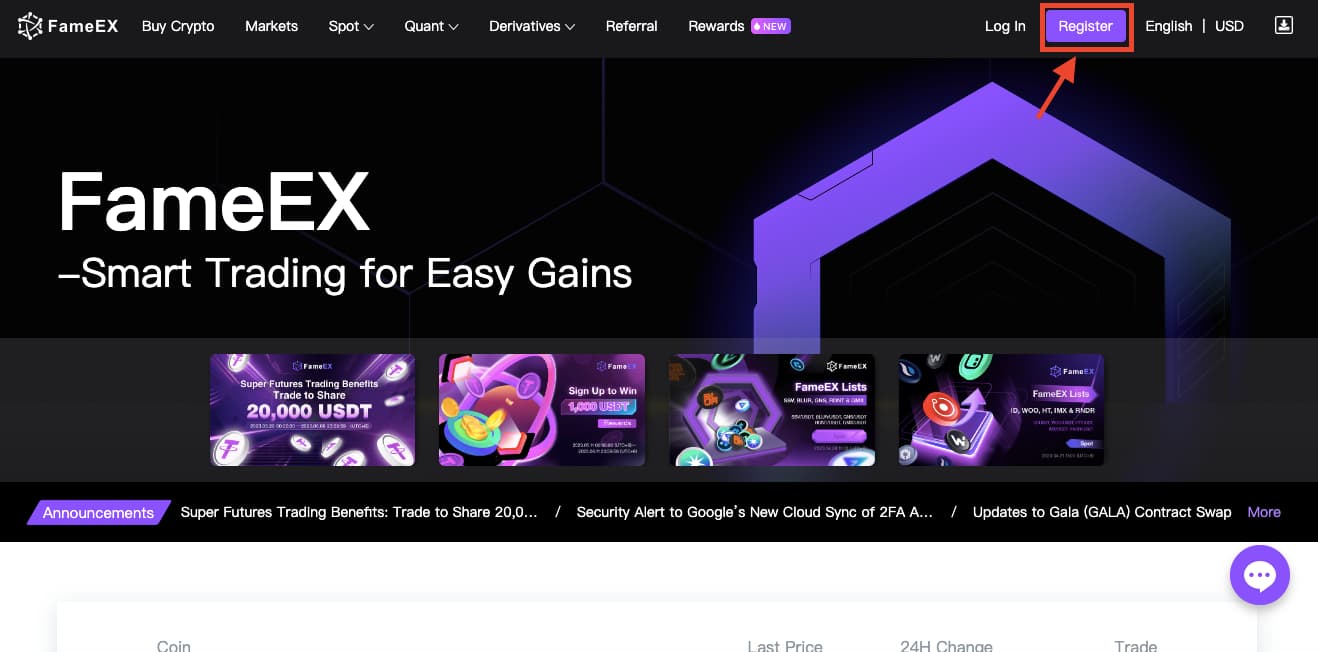Open the 20,000 USDT futures banner
Image resolution: width=1318 pixels, height=652 pixels.
(312, 410)
